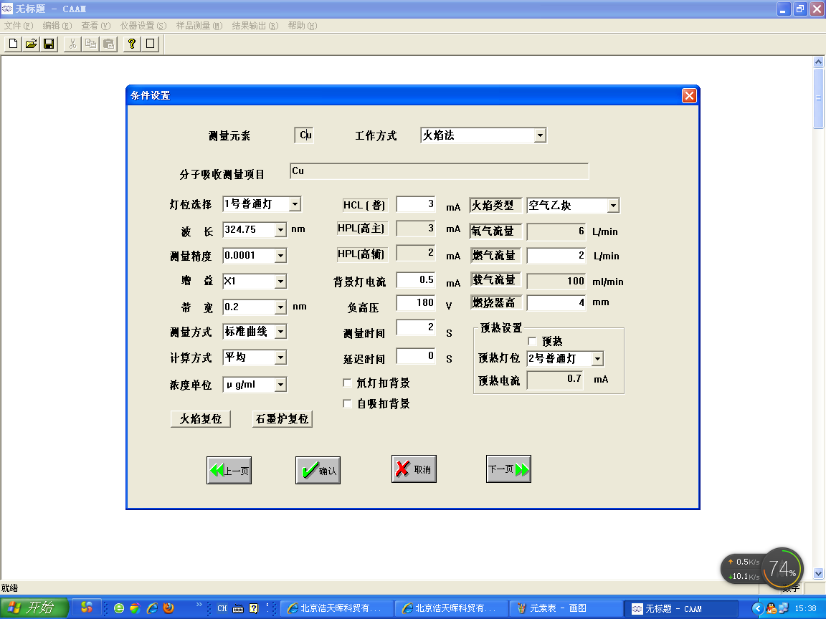Check the 预热 checkbox
The width and height of the screenshot is (826, 619).
tap(533, 341)
